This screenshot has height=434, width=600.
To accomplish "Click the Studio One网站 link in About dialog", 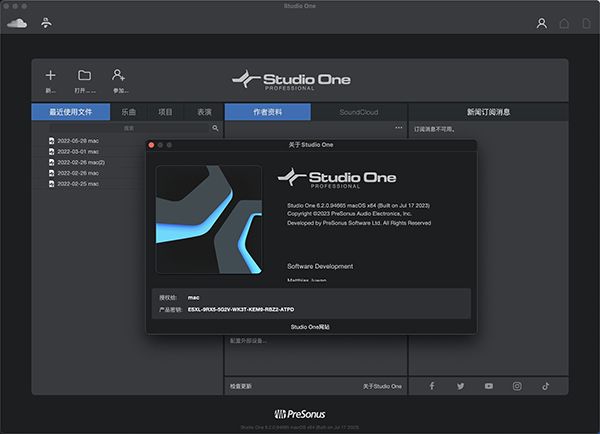I will click(x=310, y=327).
